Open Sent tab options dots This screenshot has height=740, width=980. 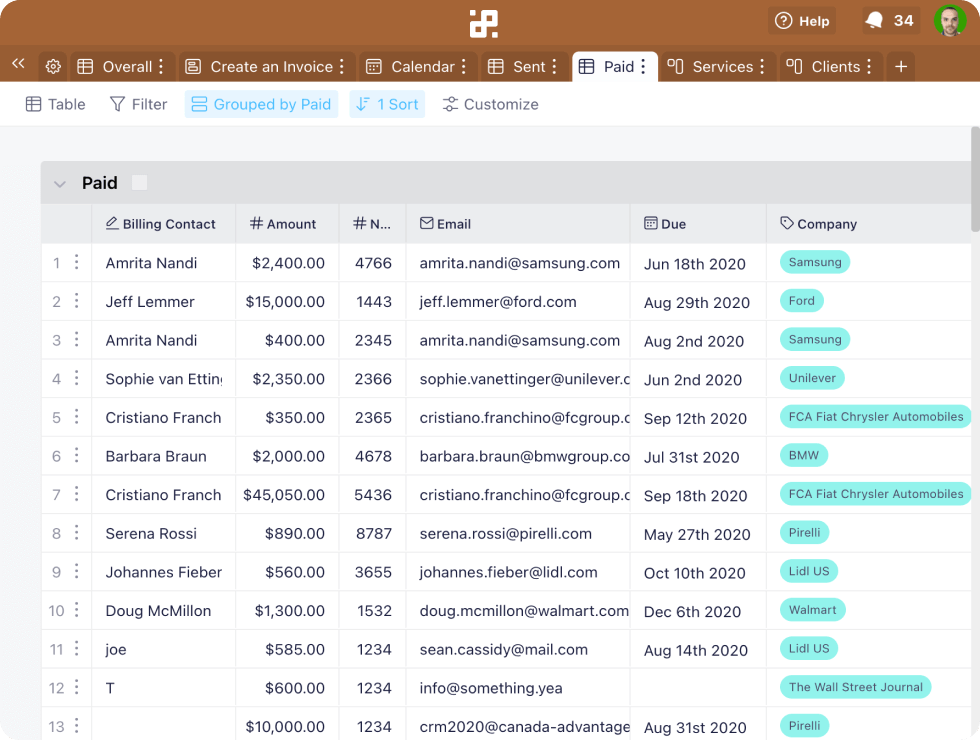(554, 66)
